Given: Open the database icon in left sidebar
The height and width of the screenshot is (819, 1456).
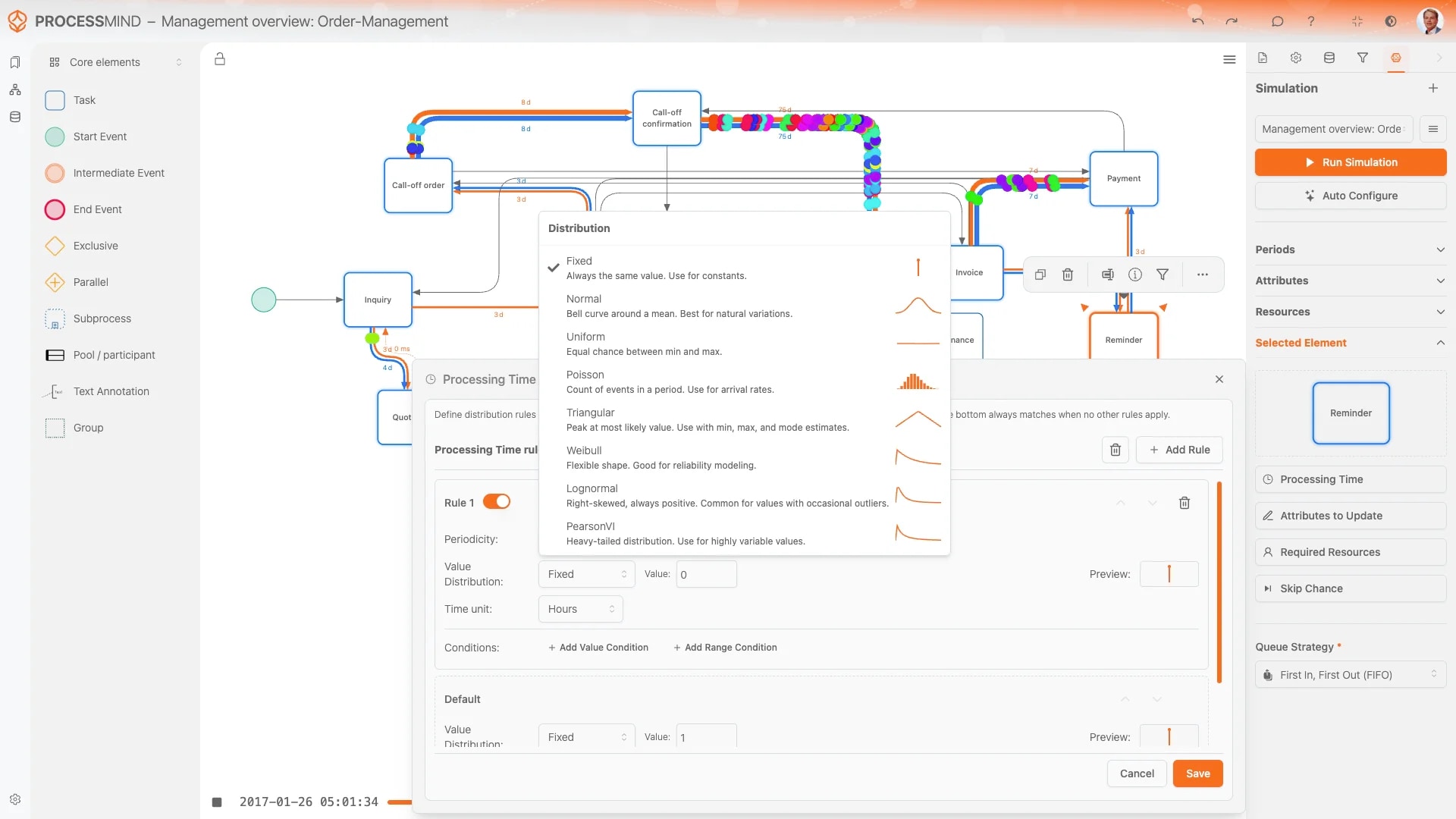Looking at the screenshot, I should (15, 117).
